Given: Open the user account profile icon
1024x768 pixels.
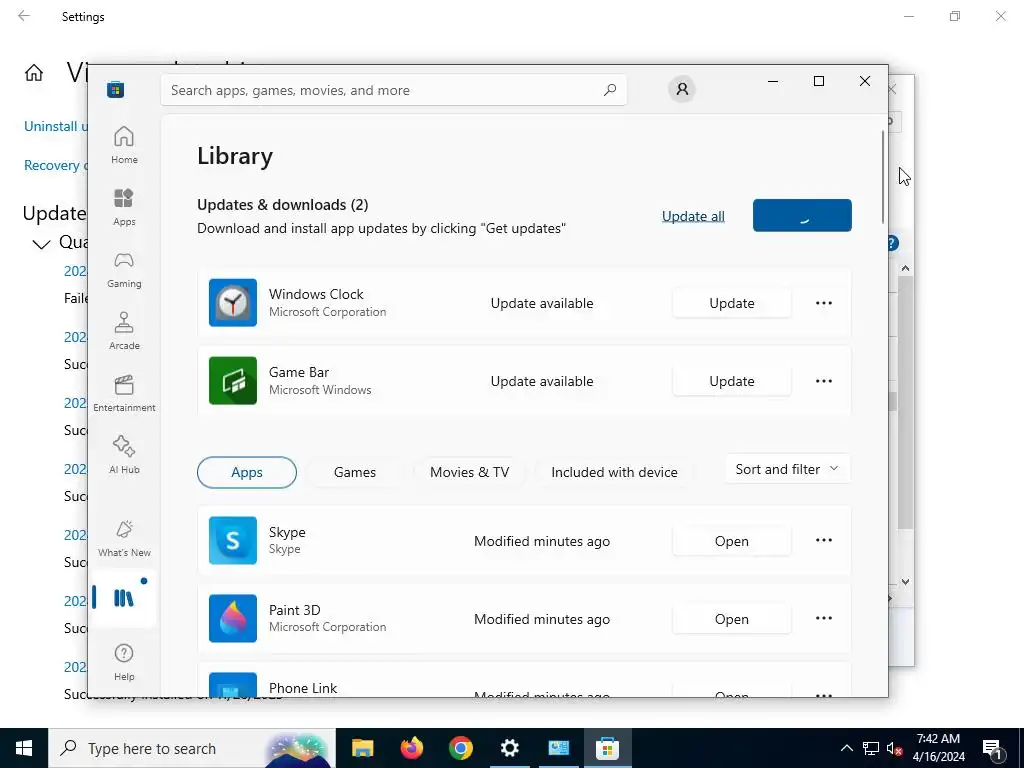Looking at the screenshot, I should point(682,89).
